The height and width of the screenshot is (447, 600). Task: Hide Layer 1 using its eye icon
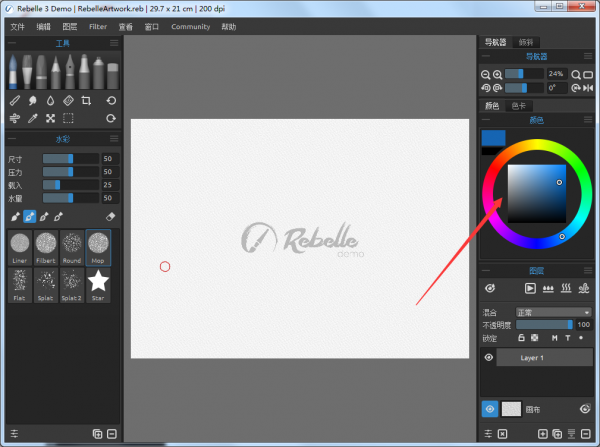pos(489,357)
